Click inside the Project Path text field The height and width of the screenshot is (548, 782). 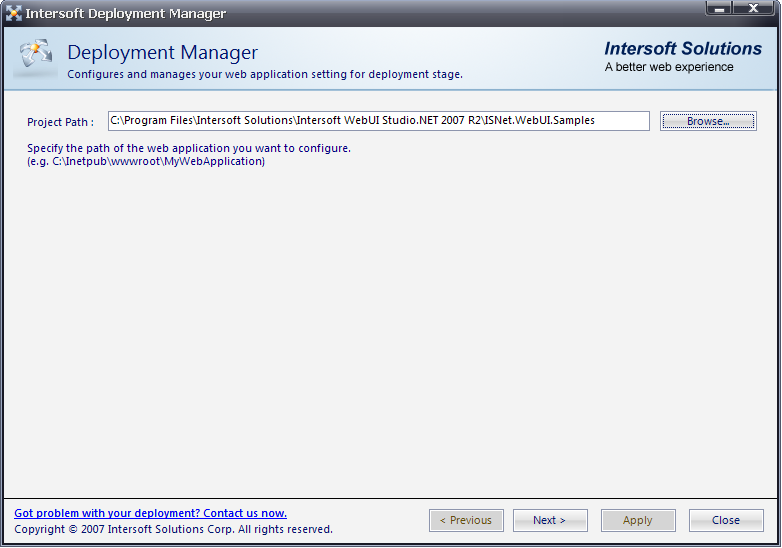pos(378,121)
